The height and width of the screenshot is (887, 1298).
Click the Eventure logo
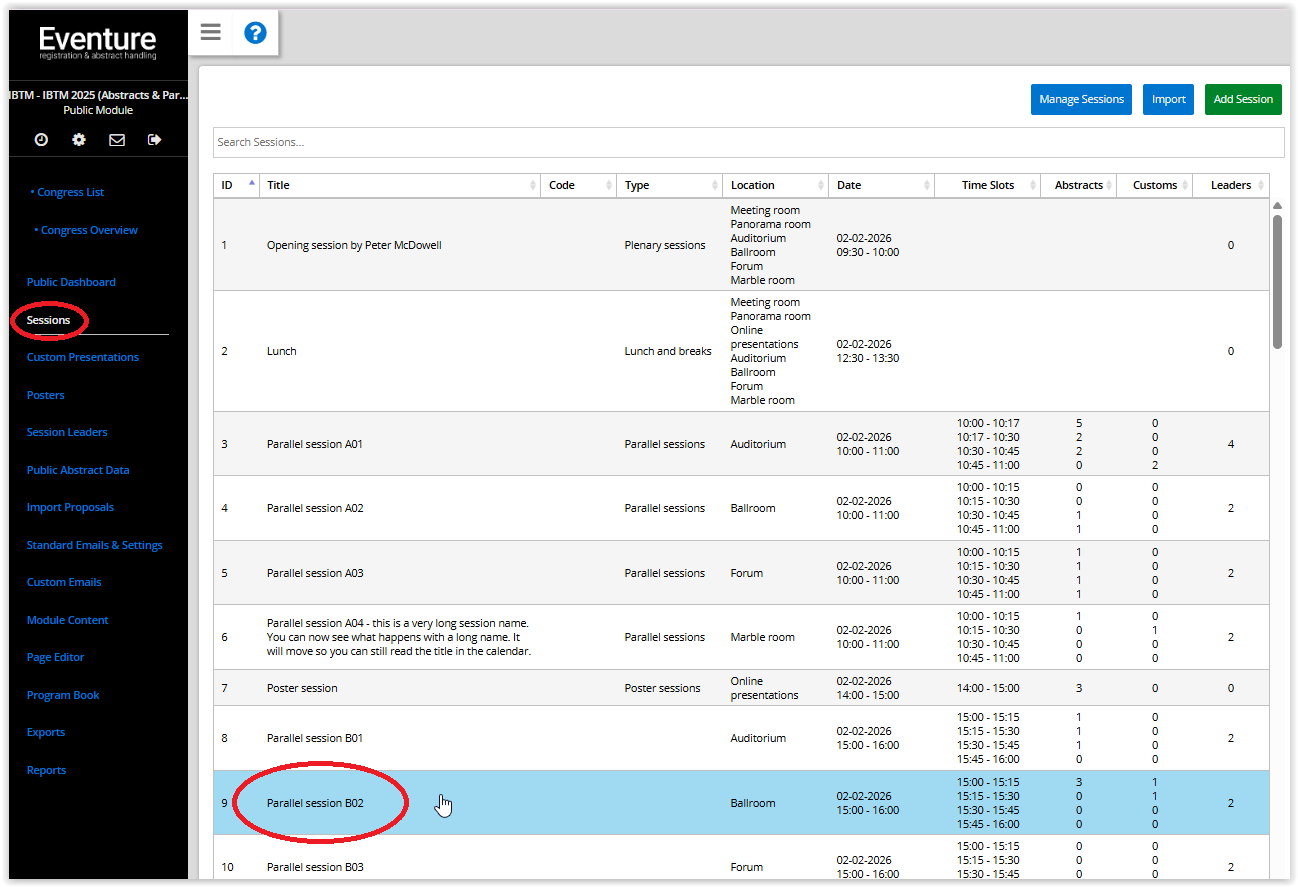click(97, 42)
